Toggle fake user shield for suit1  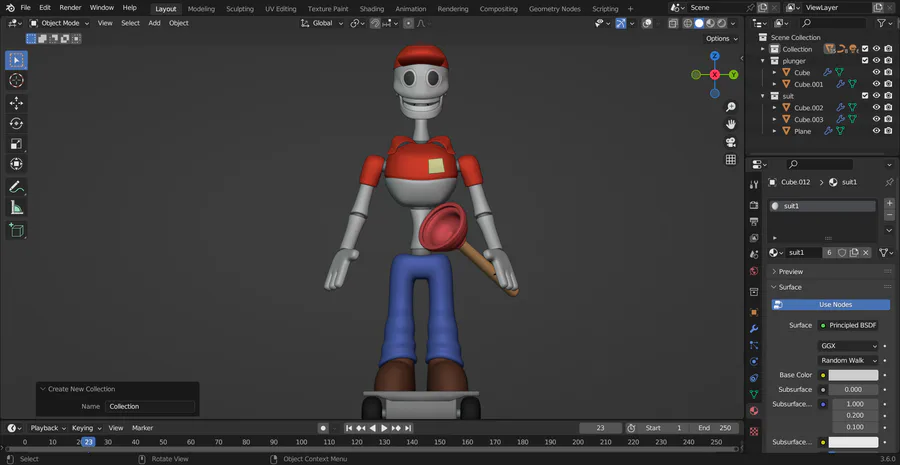pos(842,253)
